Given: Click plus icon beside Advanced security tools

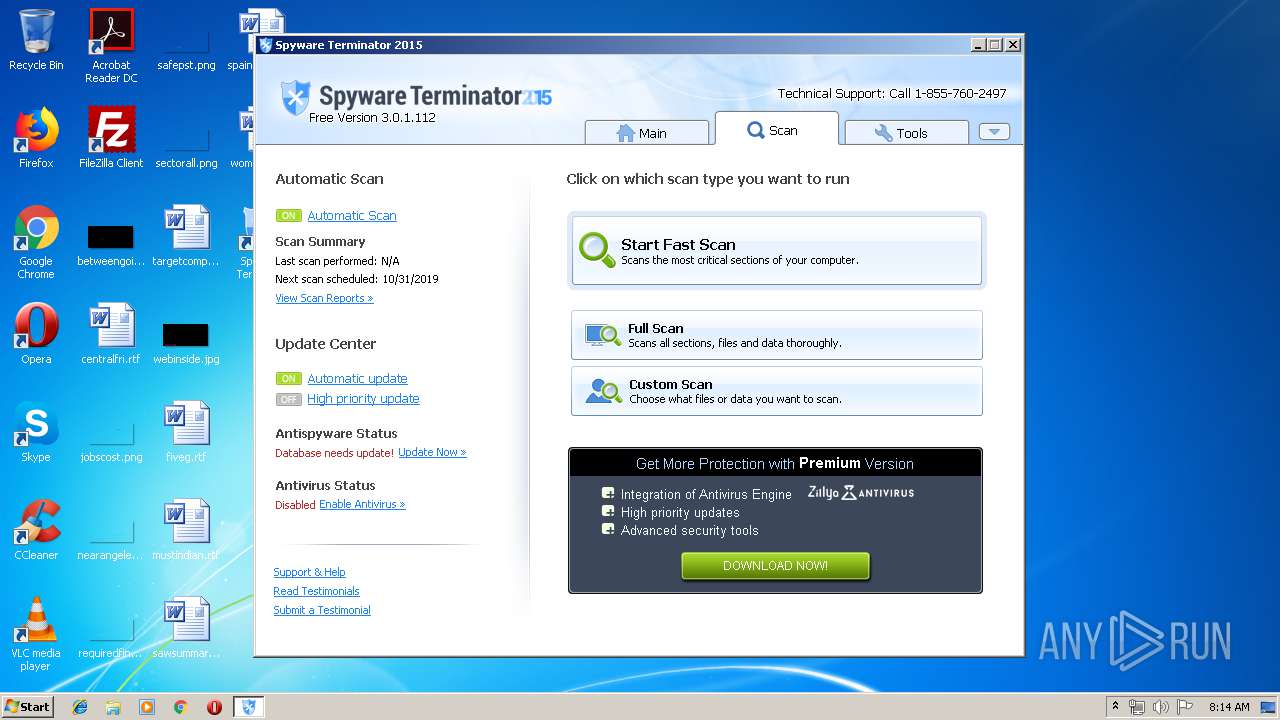Looking at the screenshot, I should click(x=608, y=529).
